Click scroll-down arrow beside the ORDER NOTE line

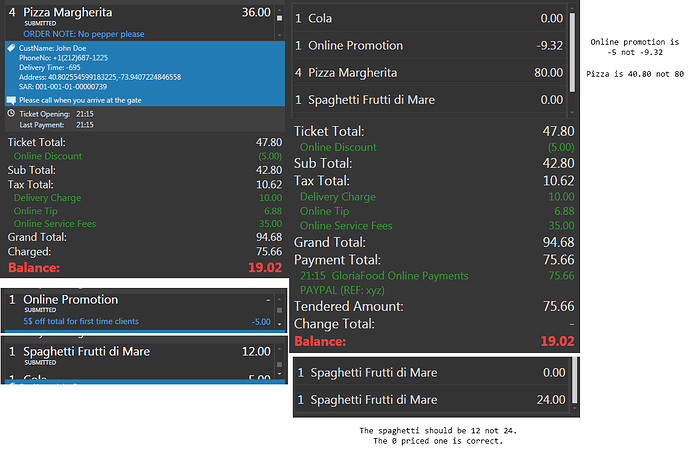pos(279,35)
